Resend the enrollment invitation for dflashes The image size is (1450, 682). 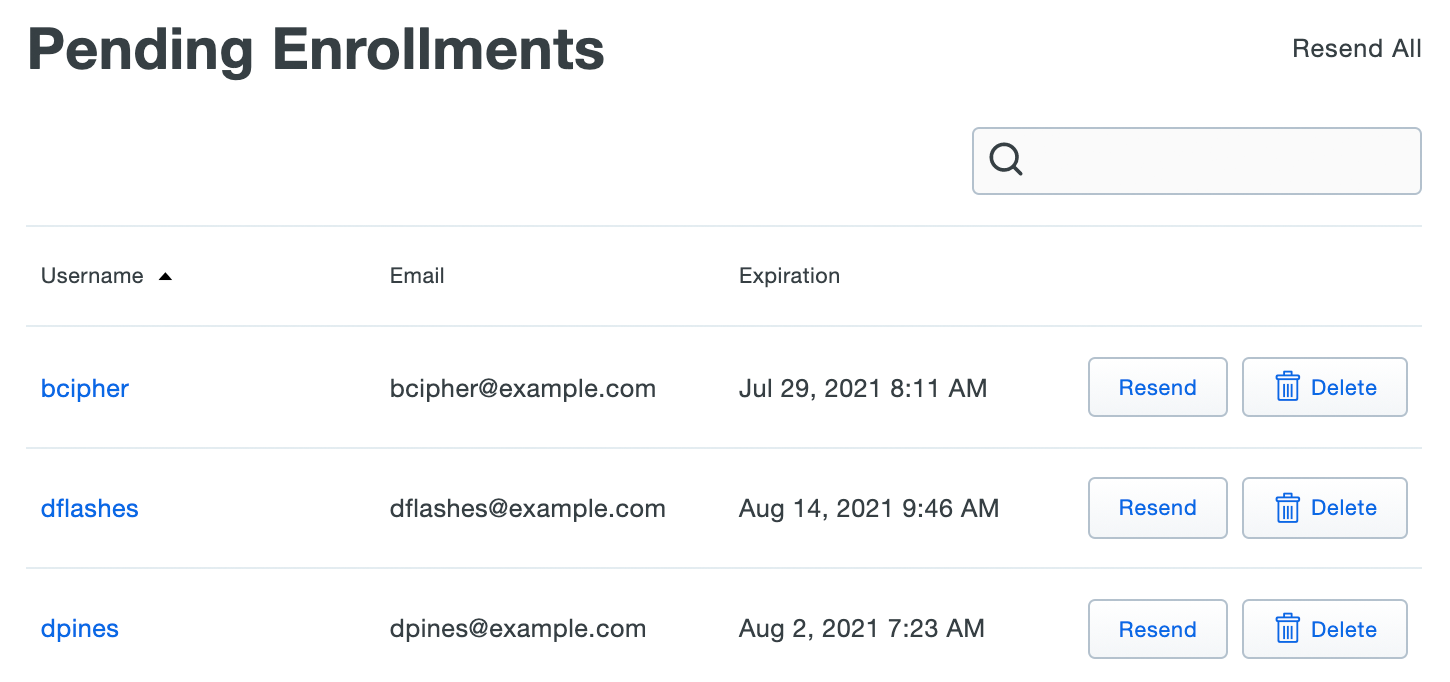(1157, 508)
